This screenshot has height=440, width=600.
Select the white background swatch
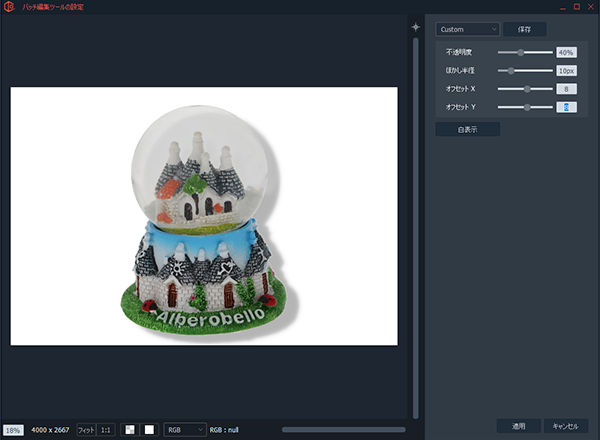149,429
